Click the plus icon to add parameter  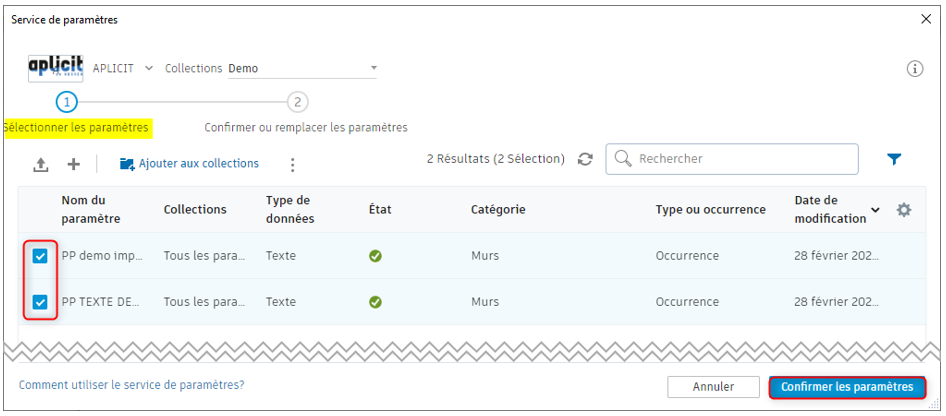coord(73,164)
